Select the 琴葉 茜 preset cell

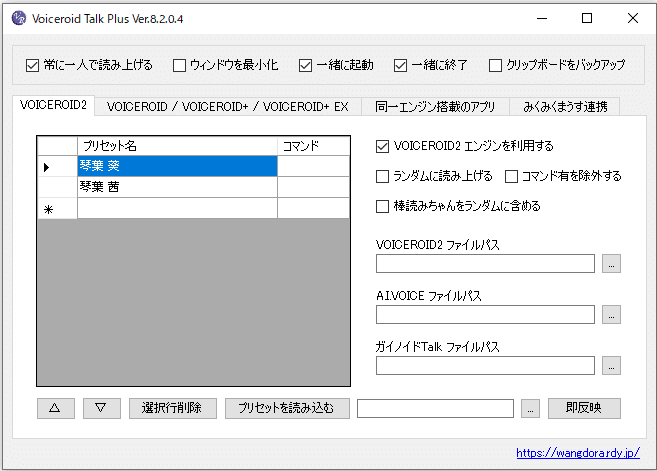pos(177,187)
